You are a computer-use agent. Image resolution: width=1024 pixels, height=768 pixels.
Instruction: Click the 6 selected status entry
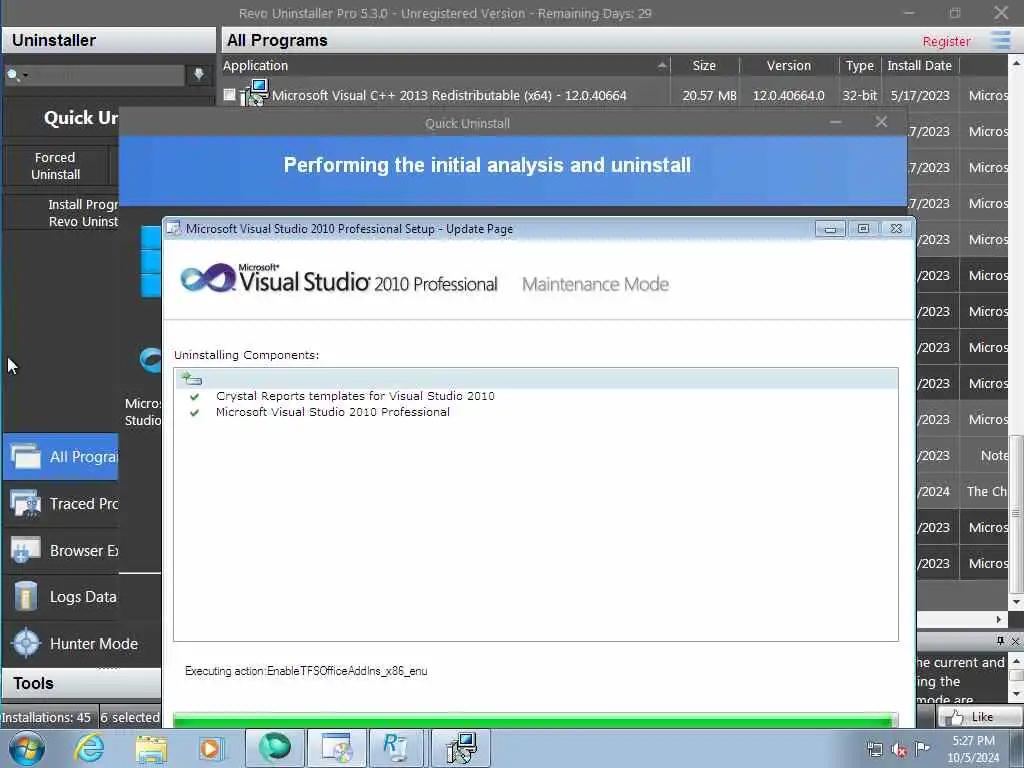(x=130, y=717)
